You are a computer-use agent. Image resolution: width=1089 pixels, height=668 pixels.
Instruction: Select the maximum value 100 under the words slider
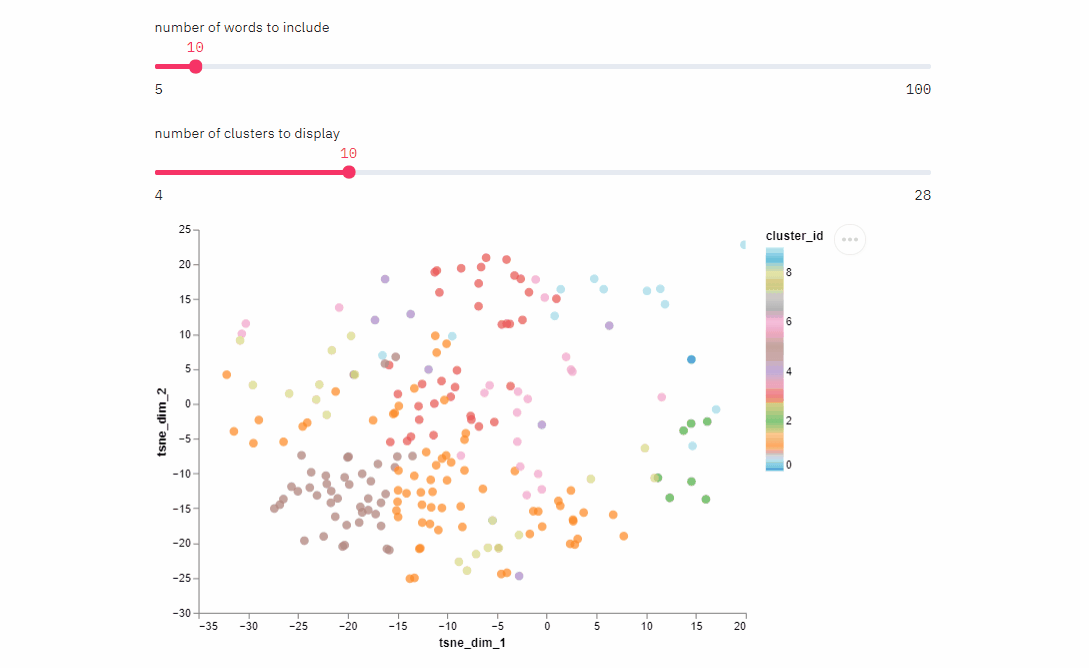tap(917, 89)
